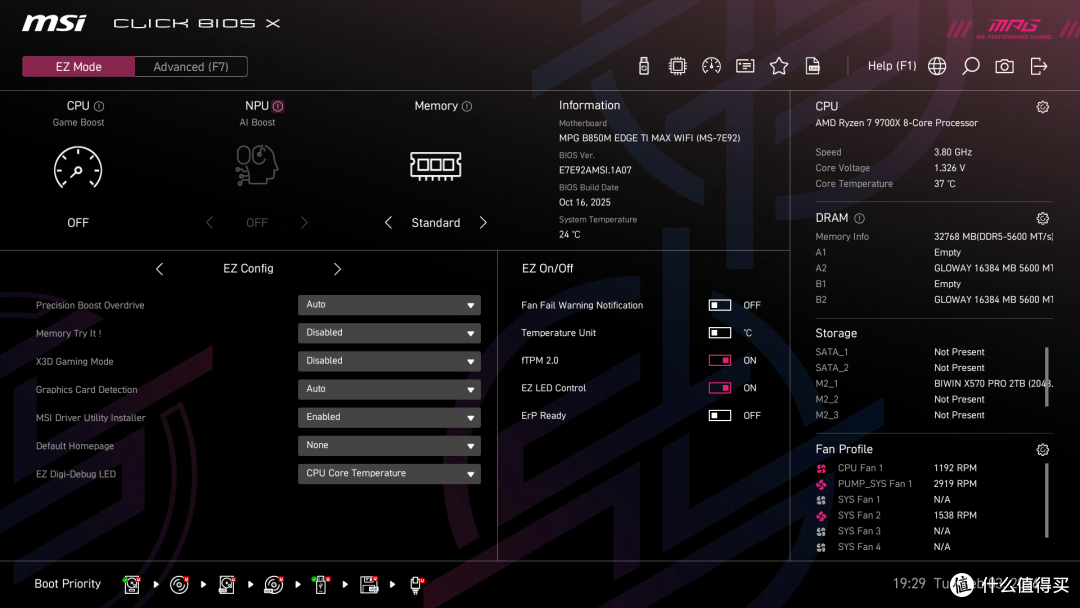1080x608 pixels.
Task: Click the M2_1 storage entry
Action: pos(934,384)
